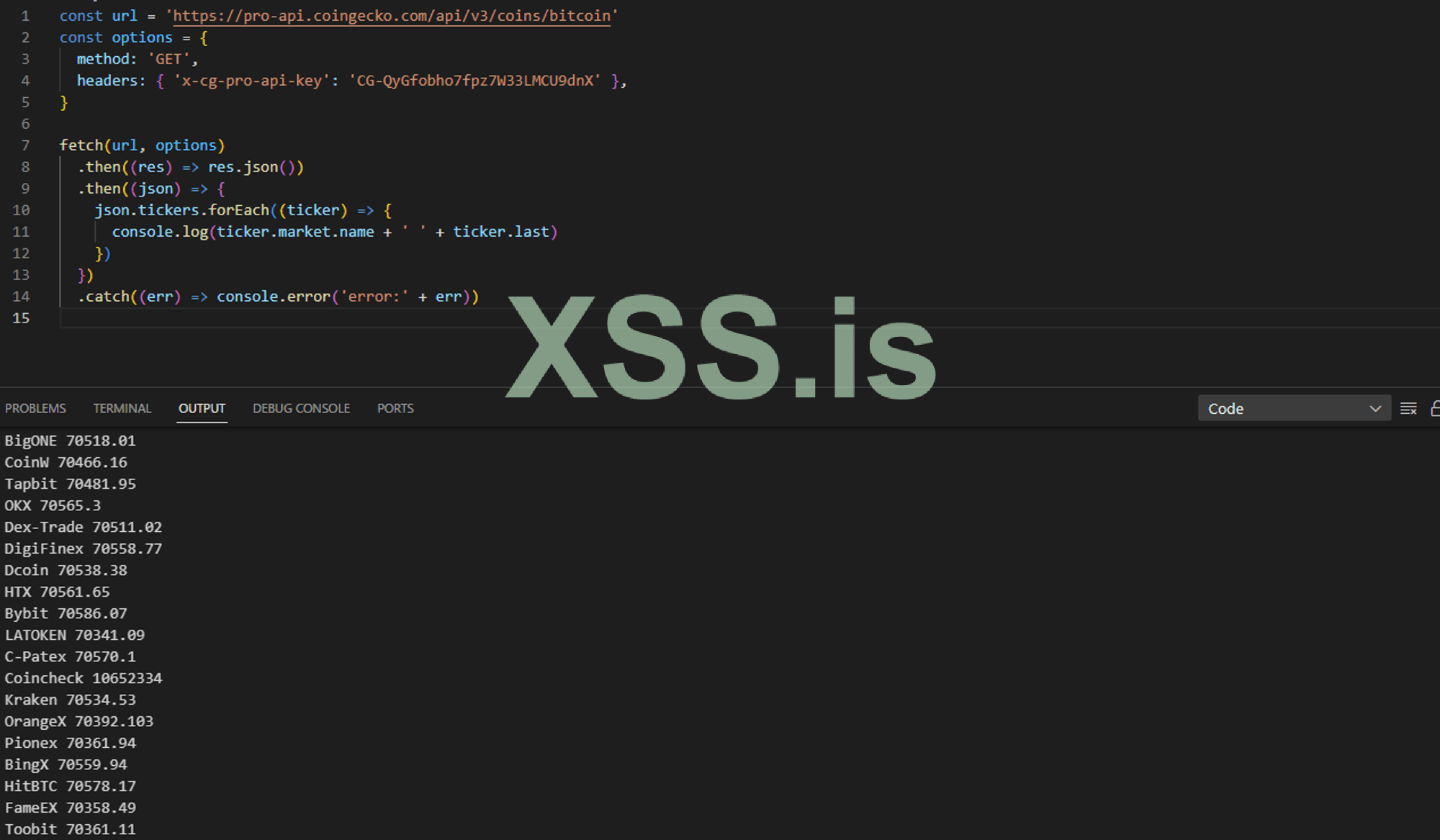Click the API key string value
The height and width of the screenshot is (840, 1440).
pyautogui.click(x=475, y=81)
